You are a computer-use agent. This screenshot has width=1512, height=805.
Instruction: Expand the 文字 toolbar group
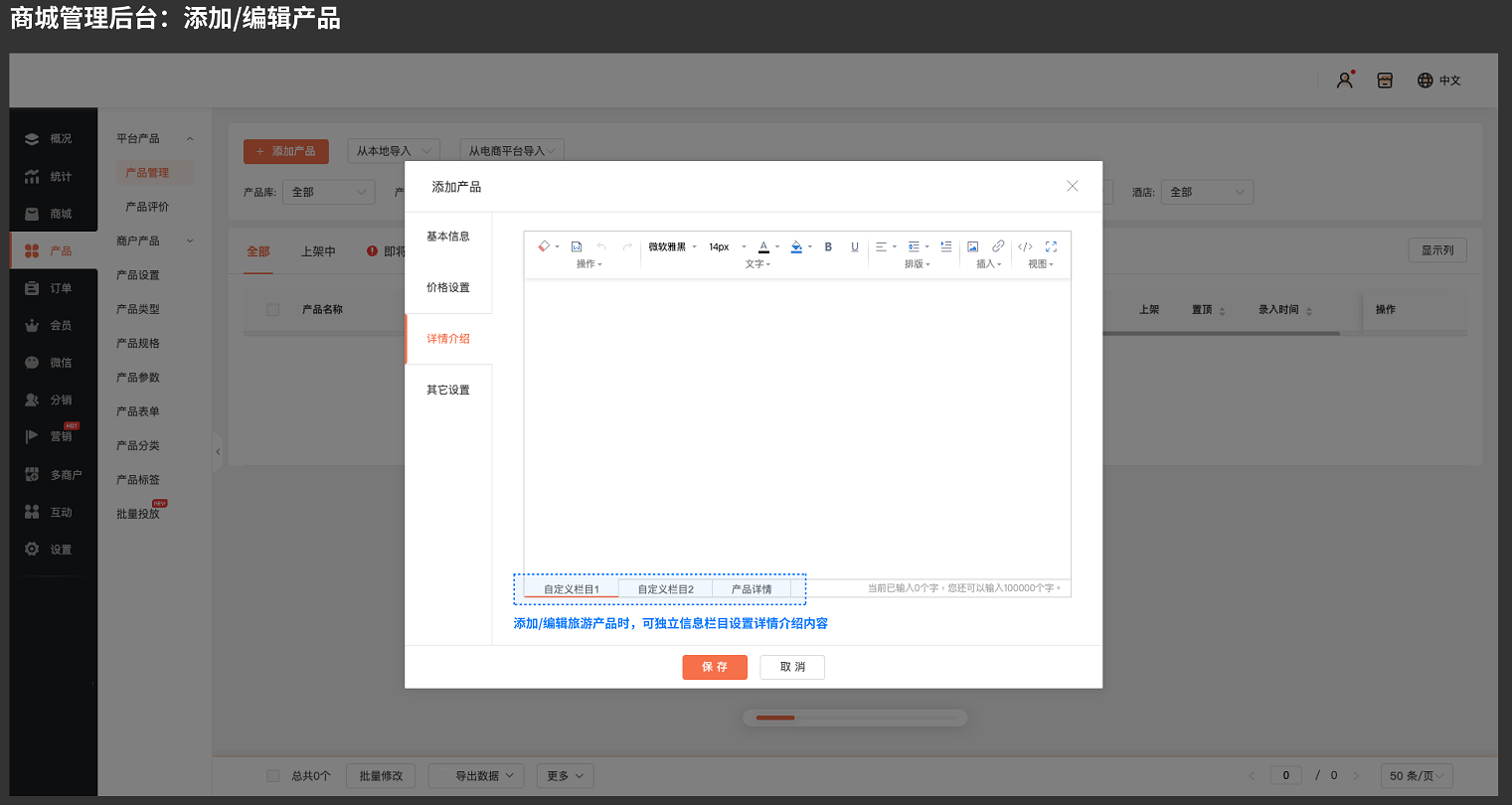point(758,264)
